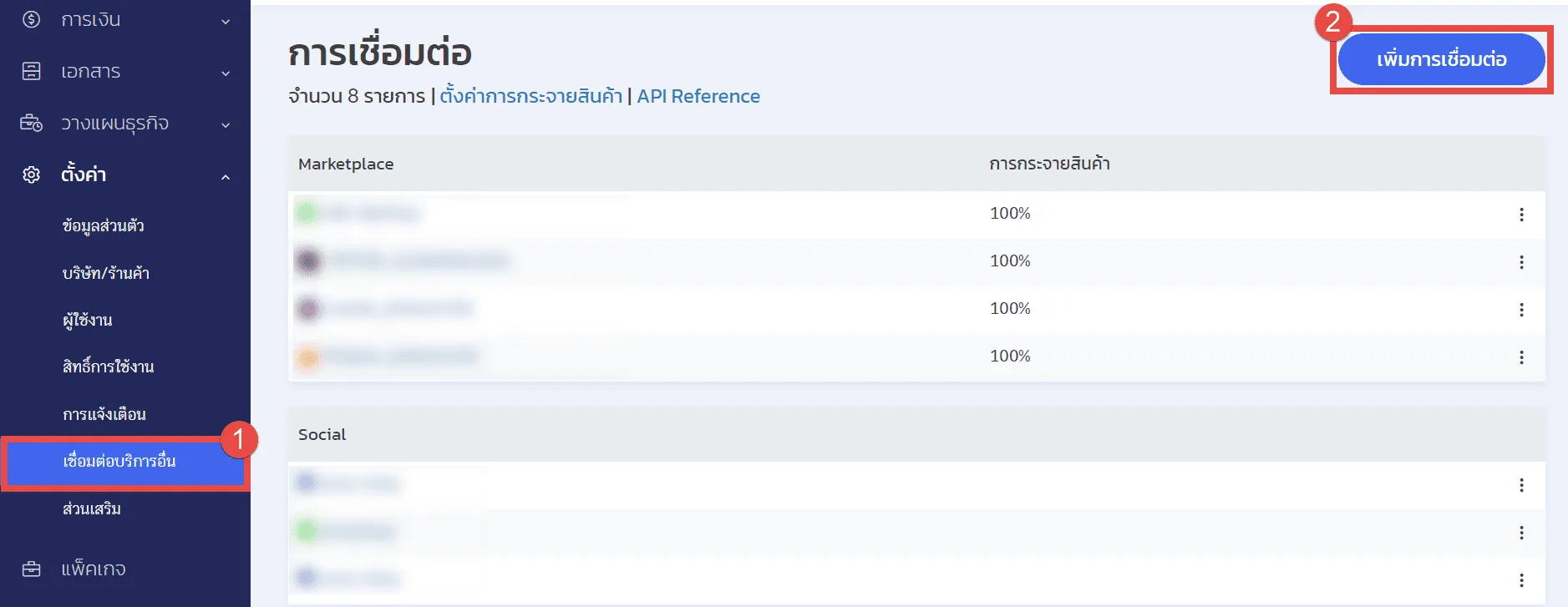Open the ข้อมูลส่วนตัว settings page
Screen dimensions: 1568x607
coord(103,225)
